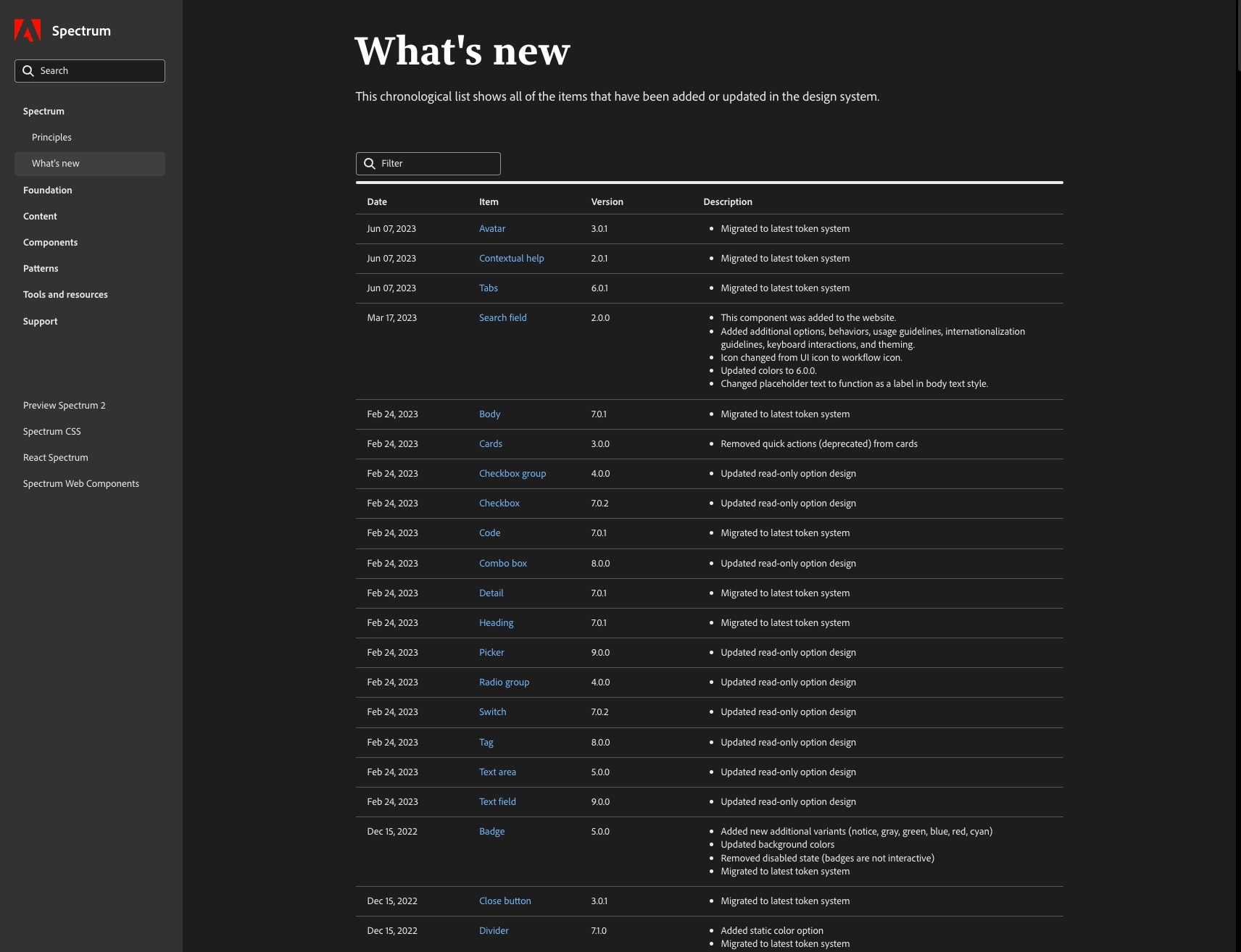Click the Adobe logo icon
Viewport: 1241px width, 952px height.
[28, 30]
